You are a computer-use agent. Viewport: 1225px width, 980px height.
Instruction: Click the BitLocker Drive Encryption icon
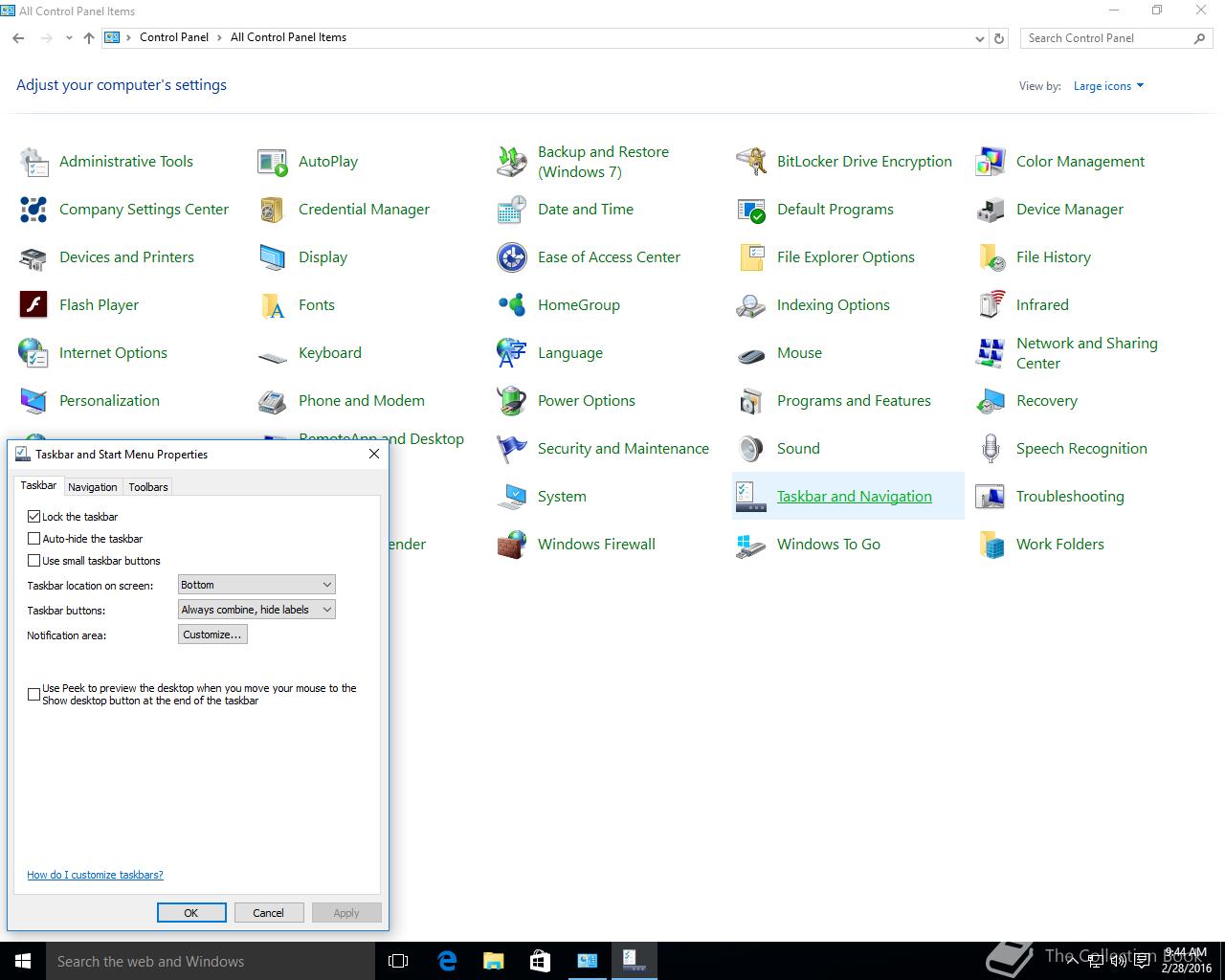(x=751, y=162)
